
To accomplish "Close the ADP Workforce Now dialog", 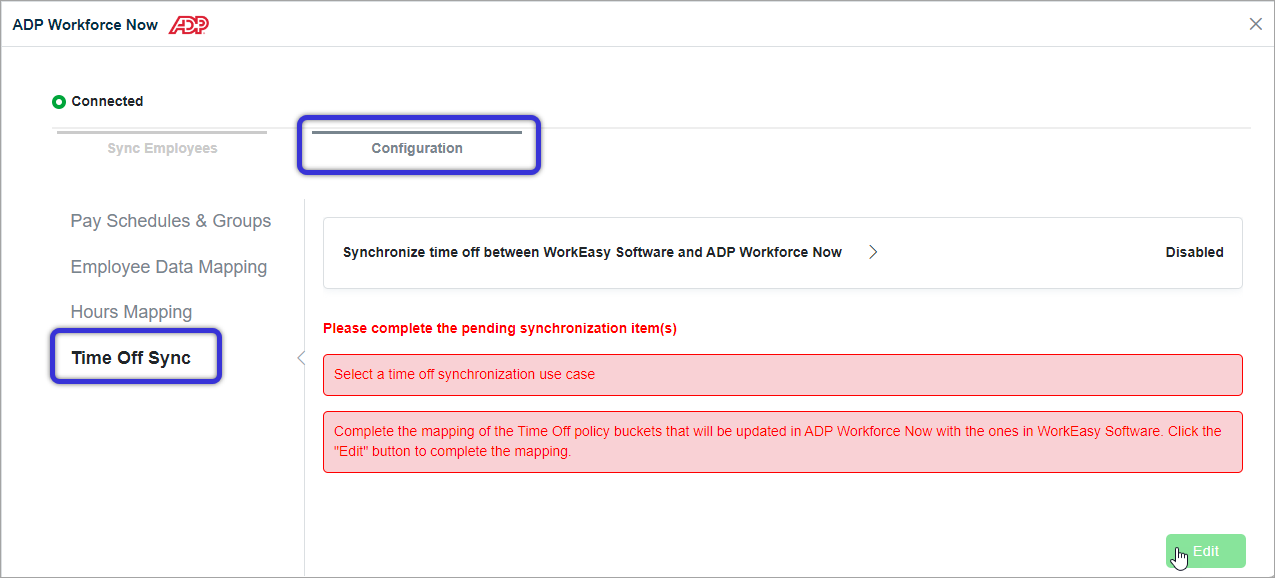I will [1256, 24].
